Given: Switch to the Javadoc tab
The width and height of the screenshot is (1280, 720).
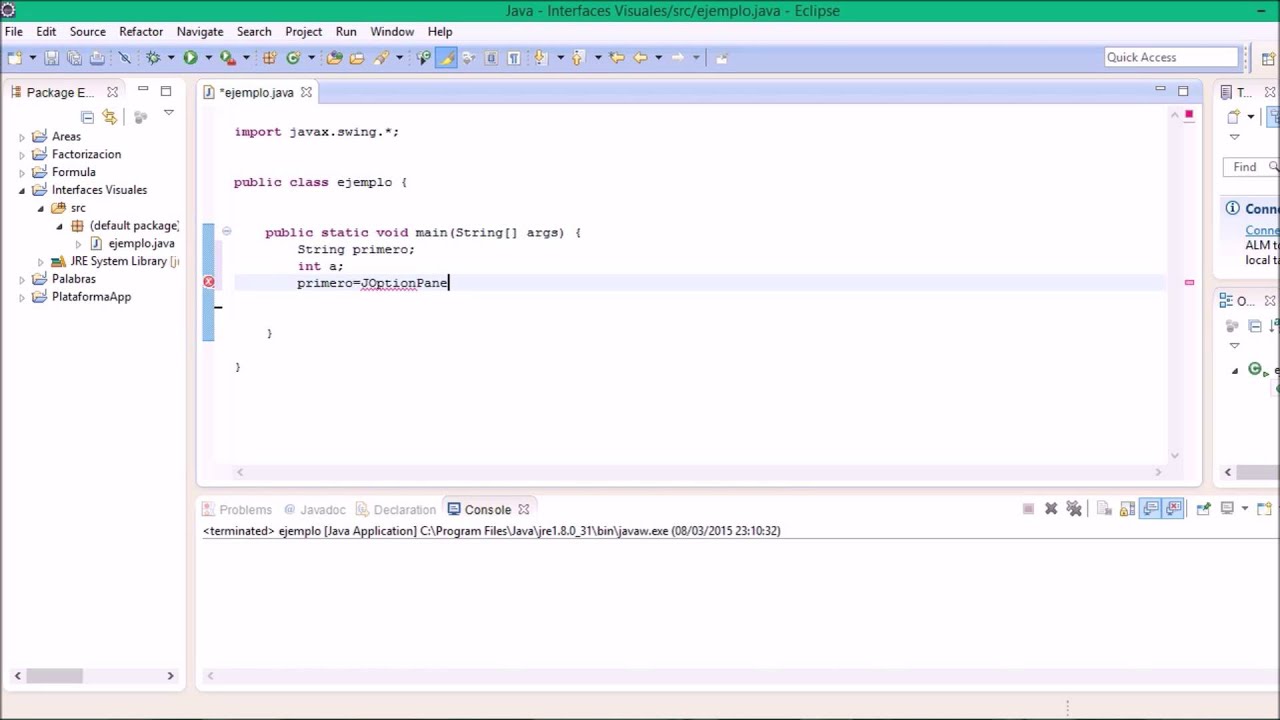Looking at the screenshot, I should pos(314,509).
